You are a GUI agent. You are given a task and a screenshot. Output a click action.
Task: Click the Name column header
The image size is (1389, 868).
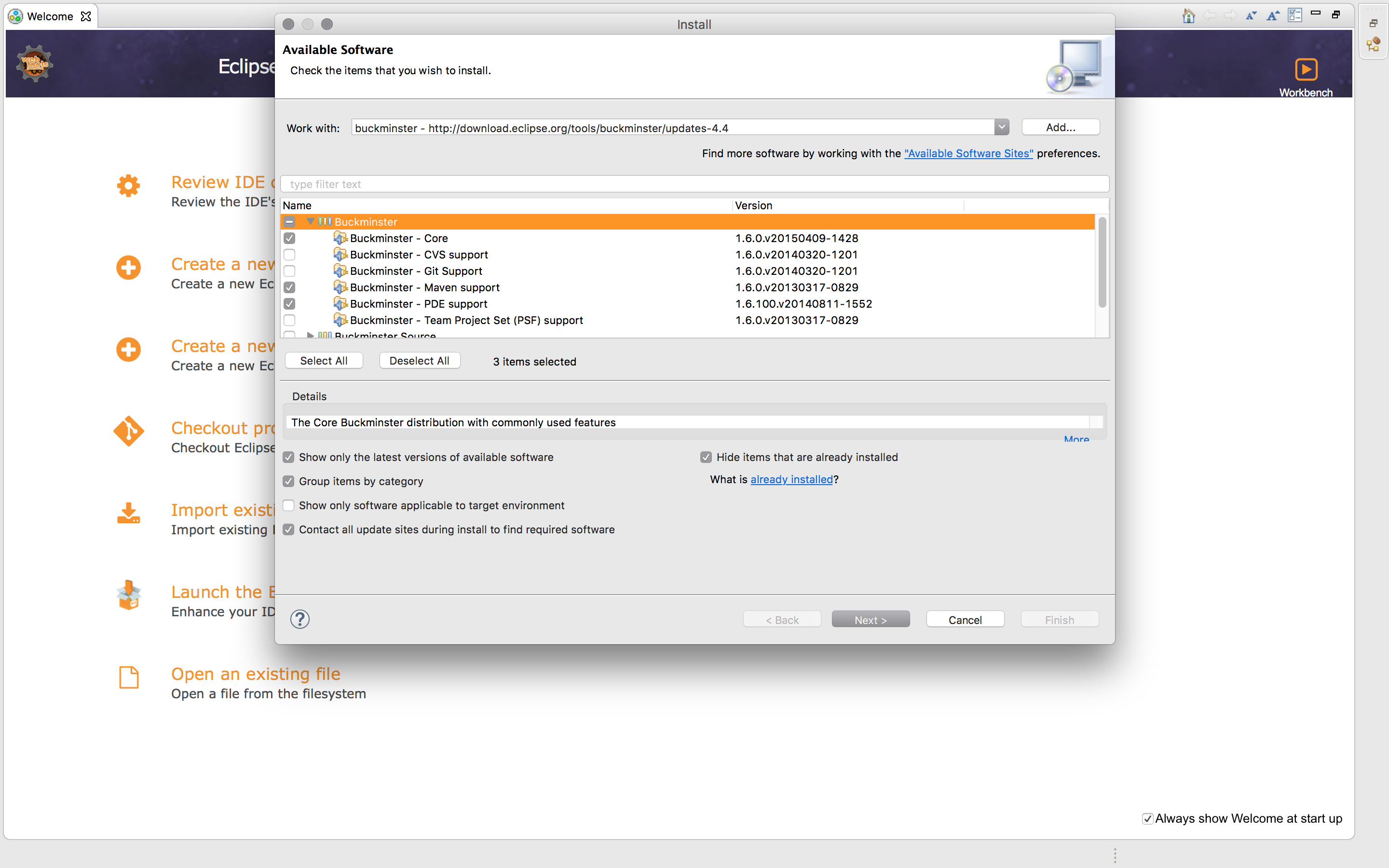click(x=506, y=205)
